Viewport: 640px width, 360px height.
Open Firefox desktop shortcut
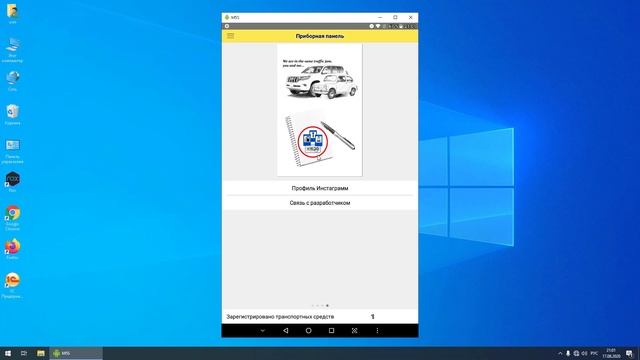point(13,249)
